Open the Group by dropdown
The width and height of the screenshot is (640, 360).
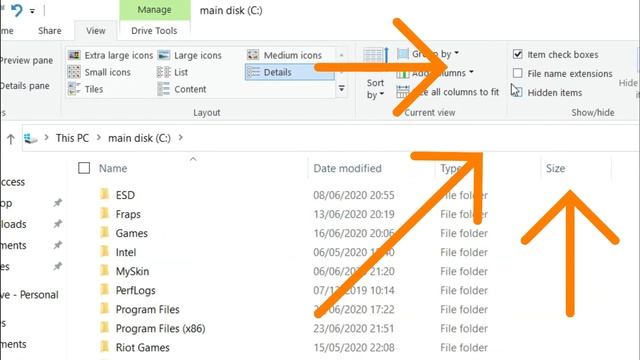click(429, 53)
